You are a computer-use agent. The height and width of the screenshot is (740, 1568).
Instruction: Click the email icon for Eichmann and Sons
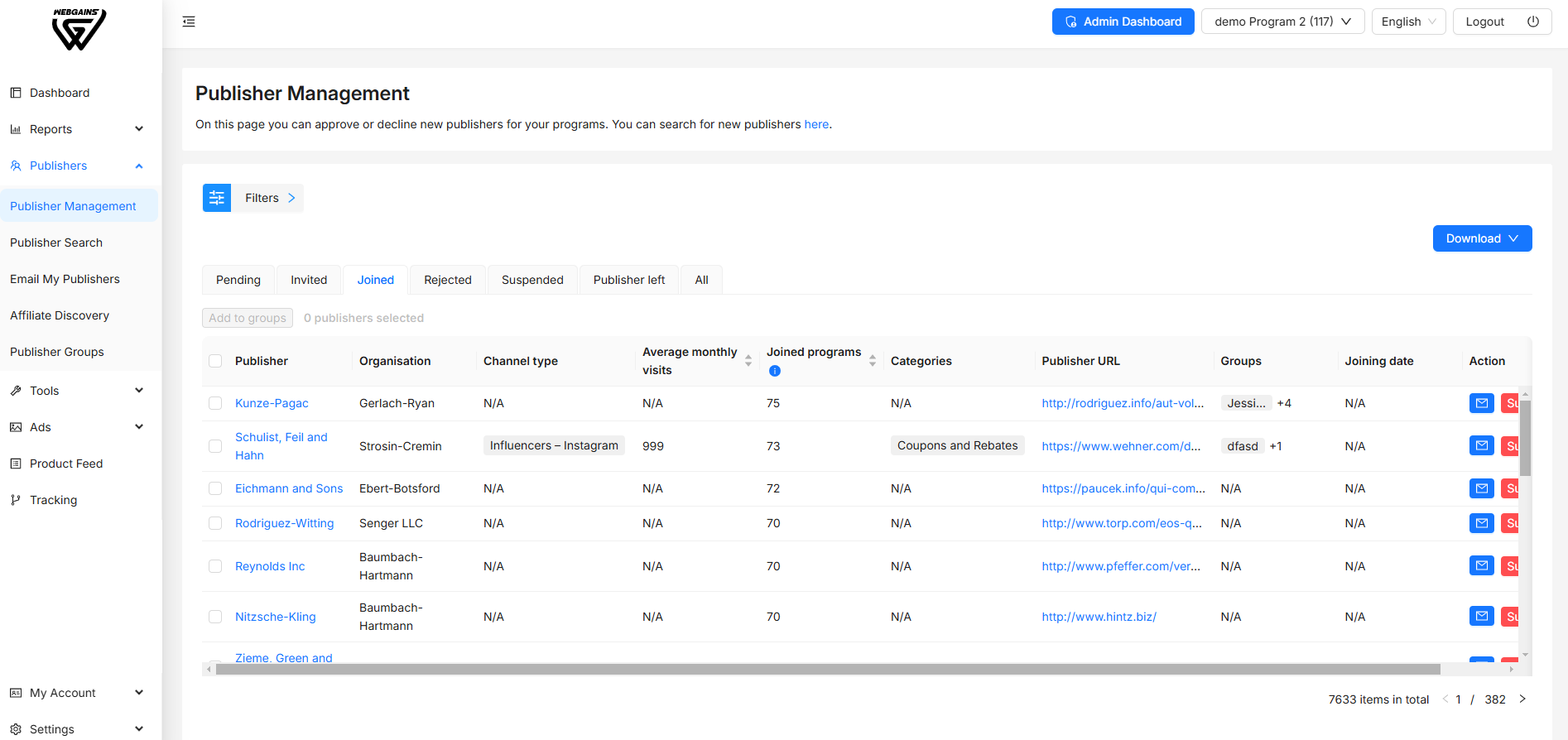click(x=1481, y=488)
